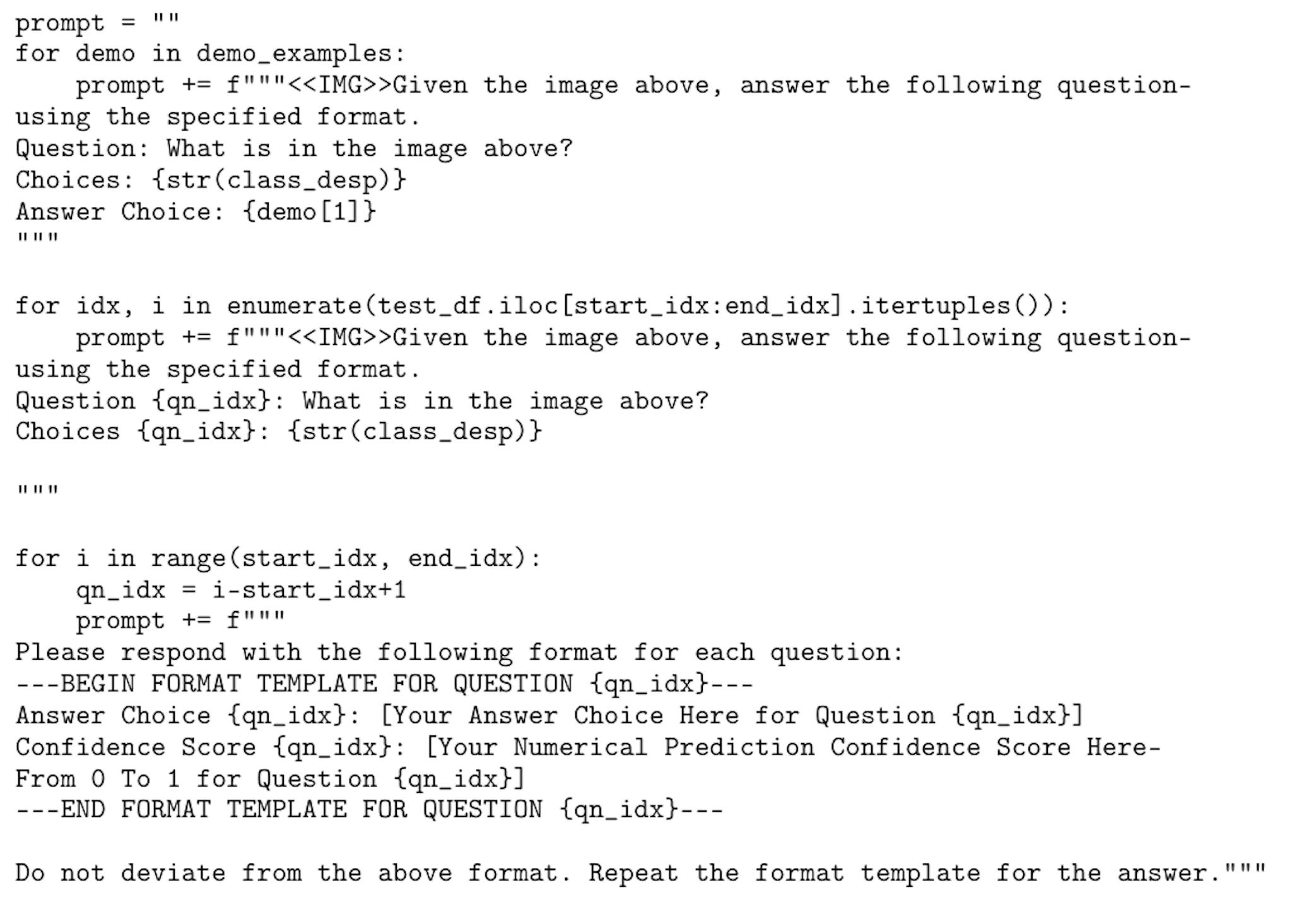Click the "qn_idx = i-start_idx+1" assignment
The height and width of the screenshot is (924, 1292).
(241, 590)
